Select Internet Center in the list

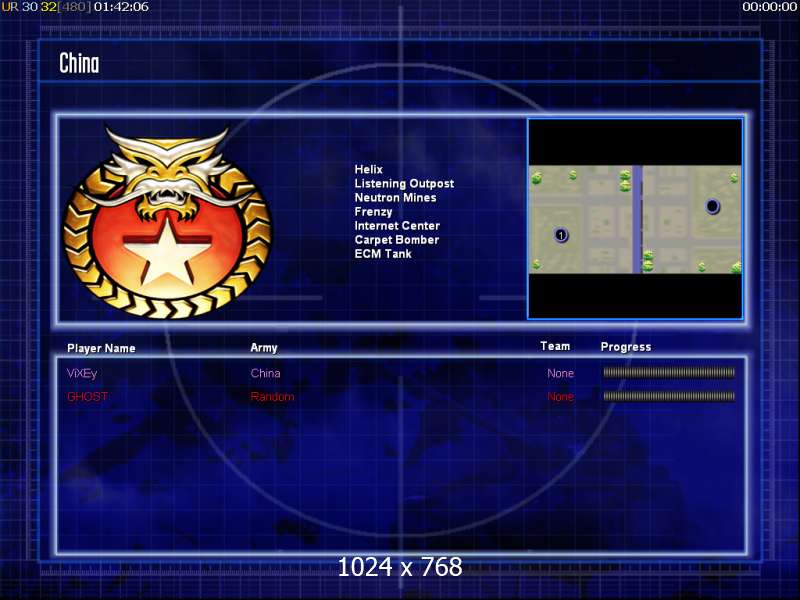pos(397,226)
